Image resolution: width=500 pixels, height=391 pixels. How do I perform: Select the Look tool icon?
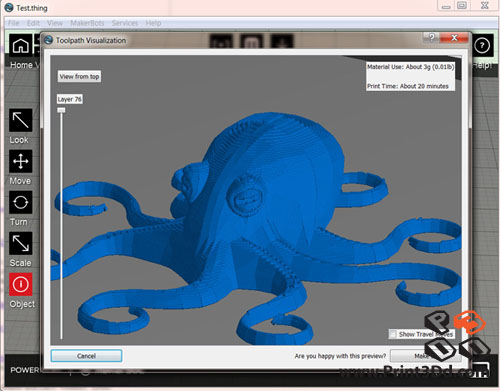click(x=21, y=120)
